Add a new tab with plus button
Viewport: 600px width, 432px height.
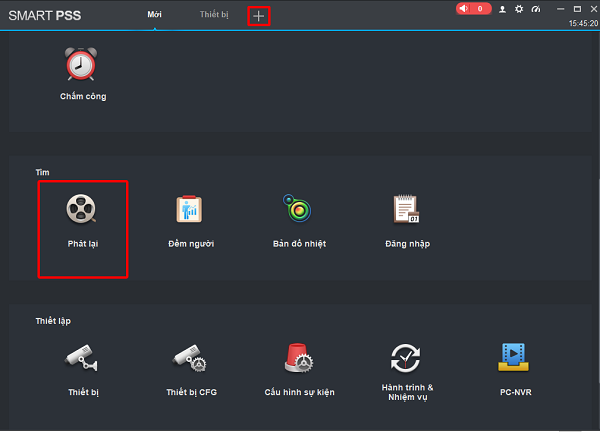[x=259, y=16]
